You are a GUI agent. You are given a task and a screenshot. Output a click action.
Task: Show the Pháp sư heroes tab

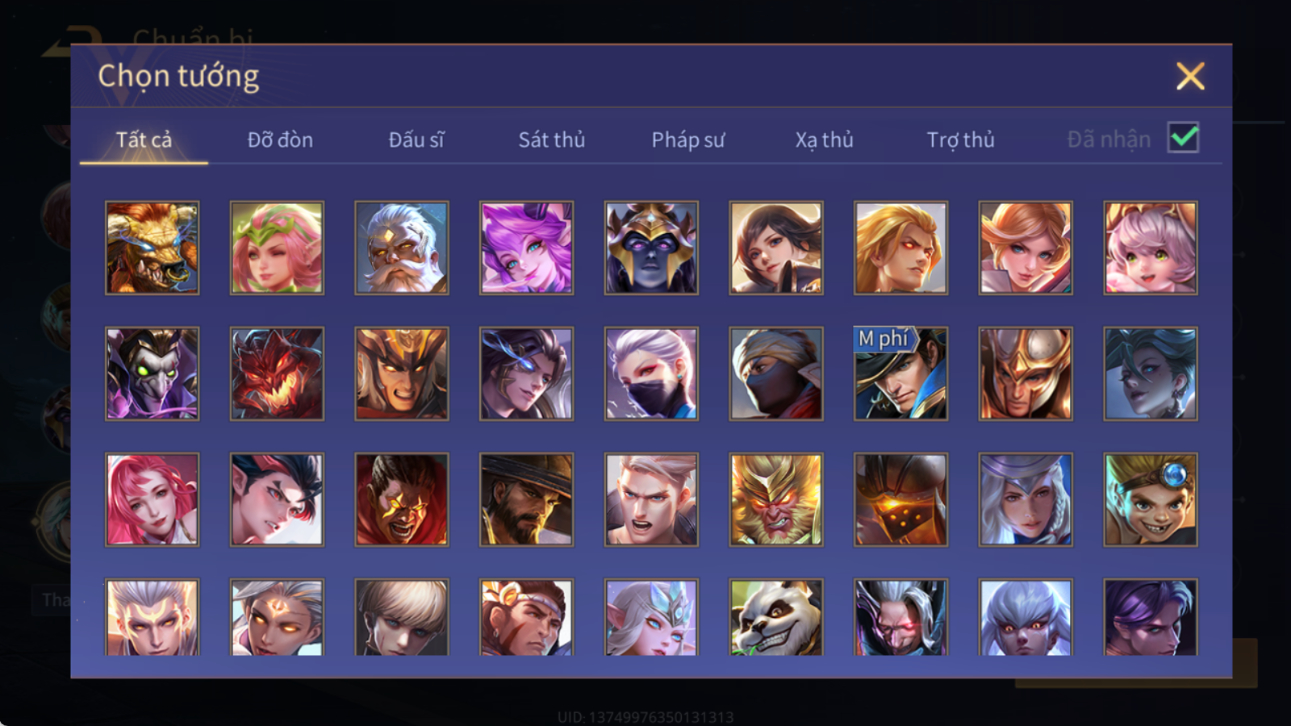688,140
